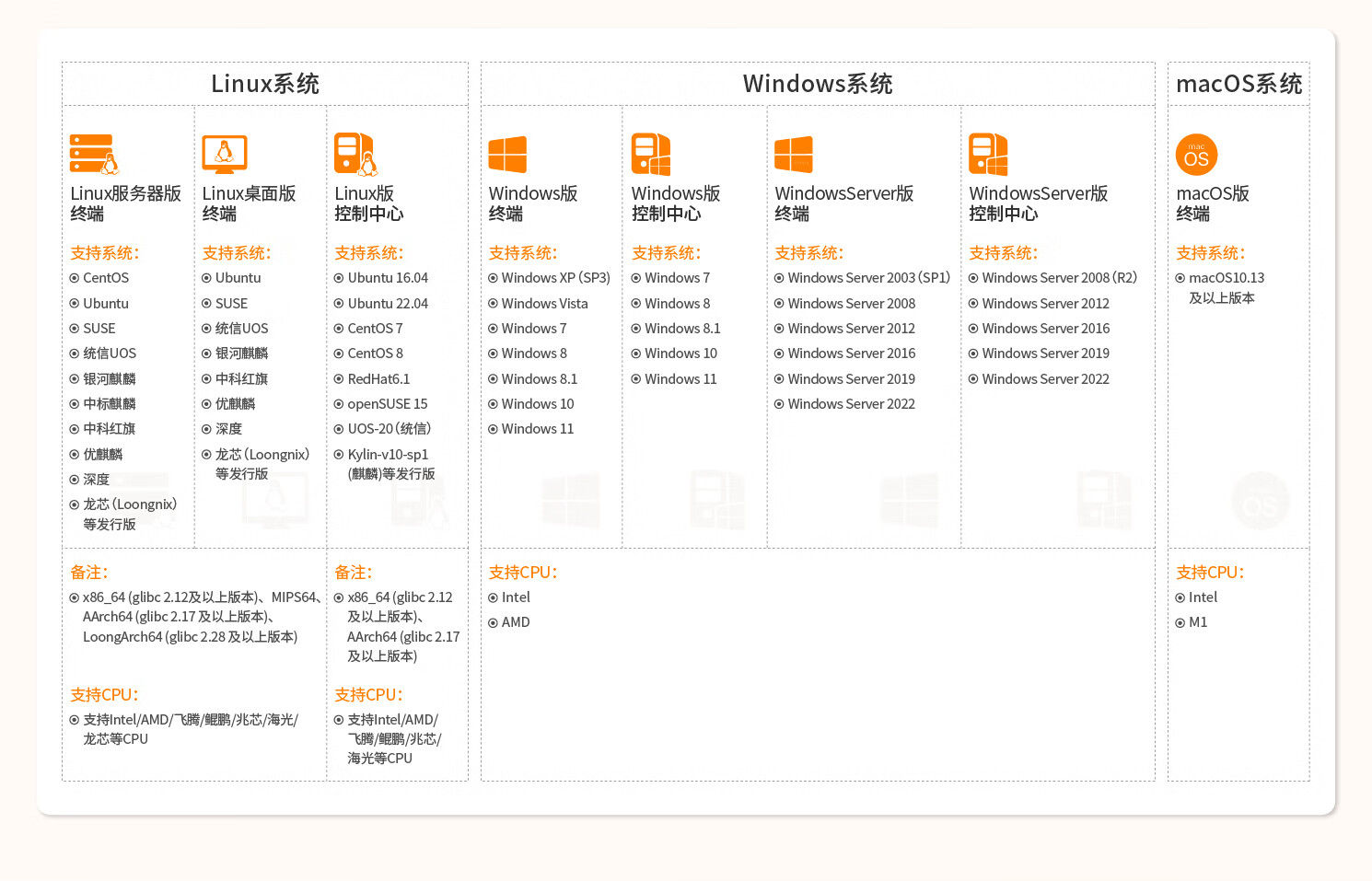
Task: Click the WindowsServer版终端 logo icon
Action: [x=794, y=155]
